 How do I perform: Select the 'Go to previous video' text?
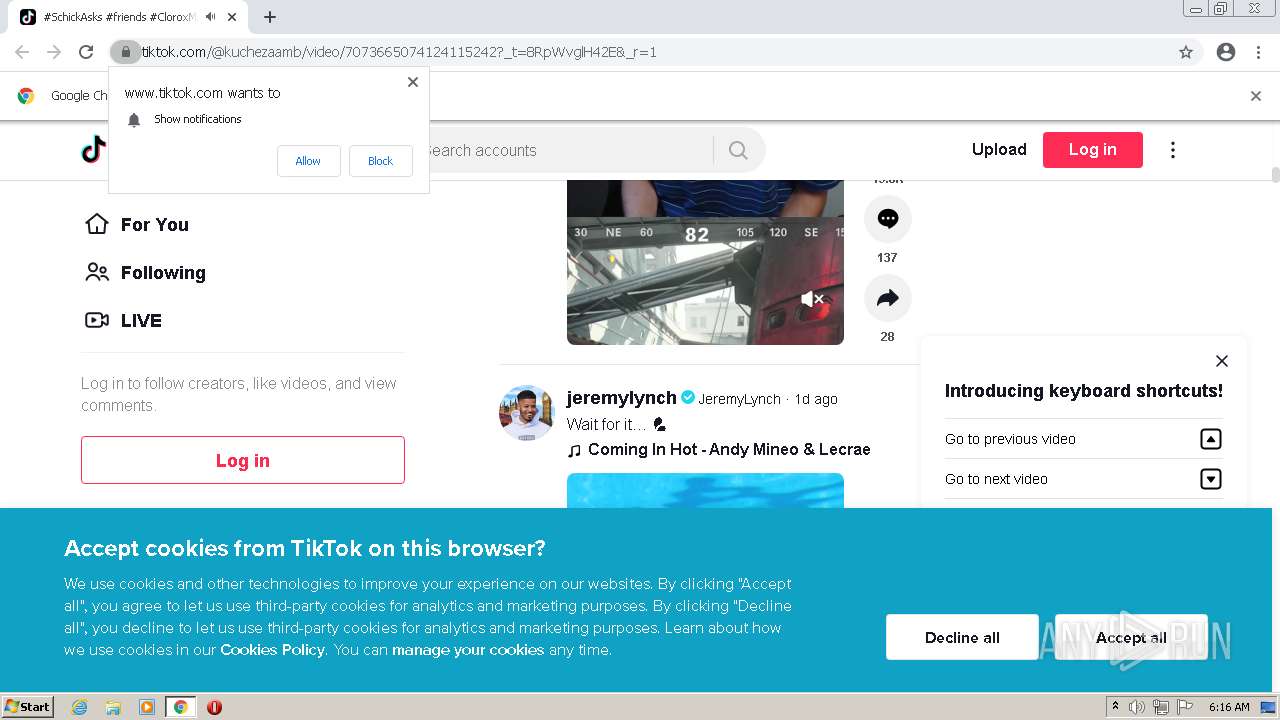[1010, 439]
